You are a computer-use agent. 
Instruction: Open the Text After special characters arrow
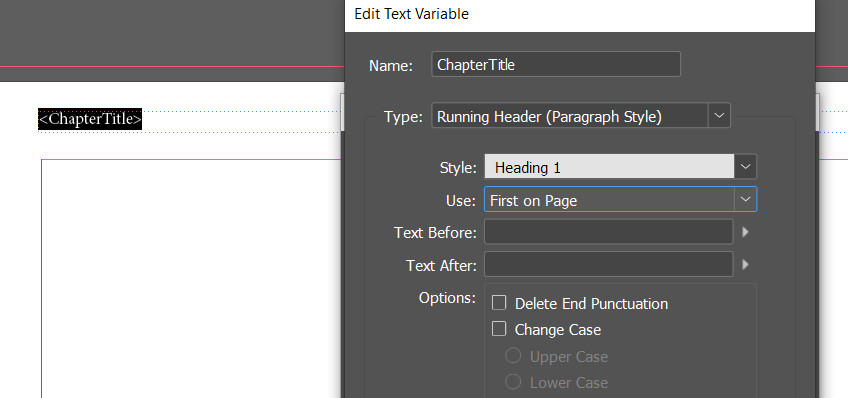coord(746,264)
